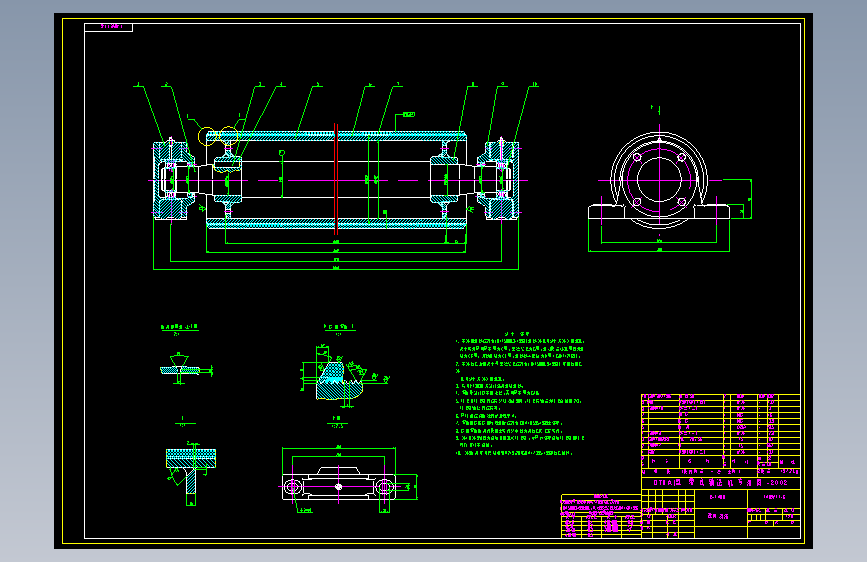
Task: Select the yellow detail circle above the left hub web
Action: (x=229, y=134)
